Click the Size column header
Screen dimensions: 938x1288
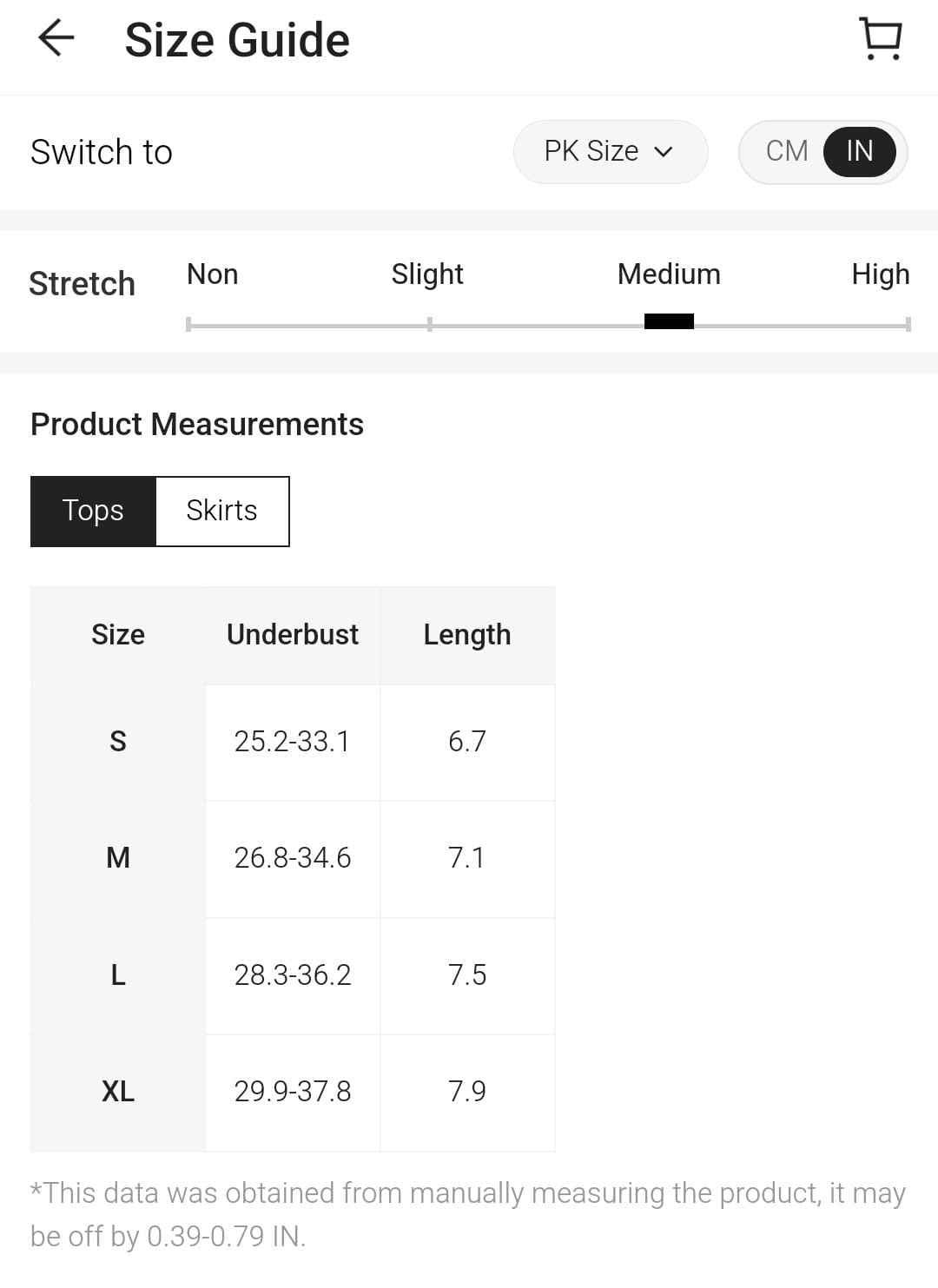pos(118,635)
